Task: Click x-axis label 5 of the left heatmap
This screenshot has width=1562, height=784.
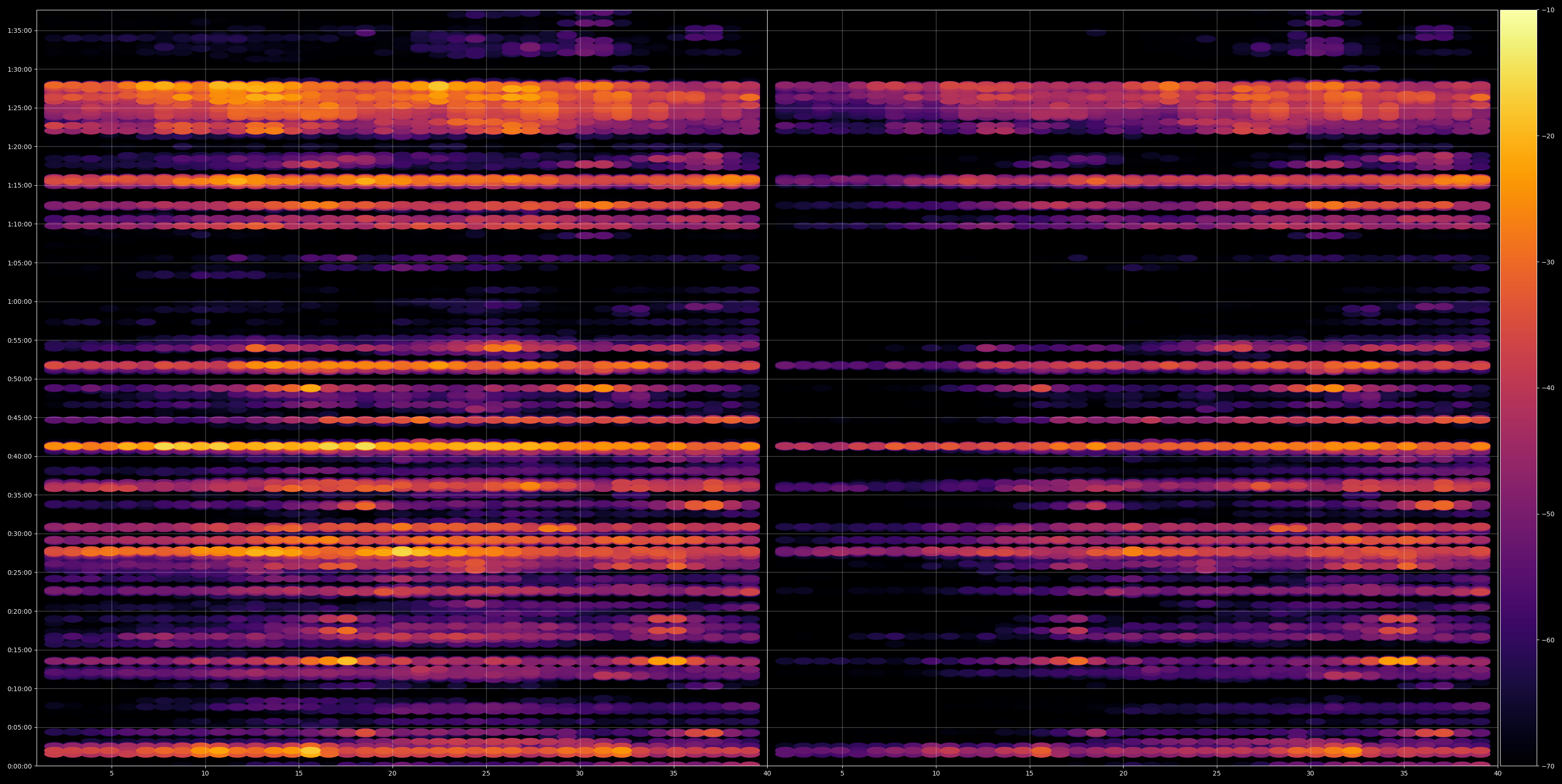Action: [x=112, y=774]
